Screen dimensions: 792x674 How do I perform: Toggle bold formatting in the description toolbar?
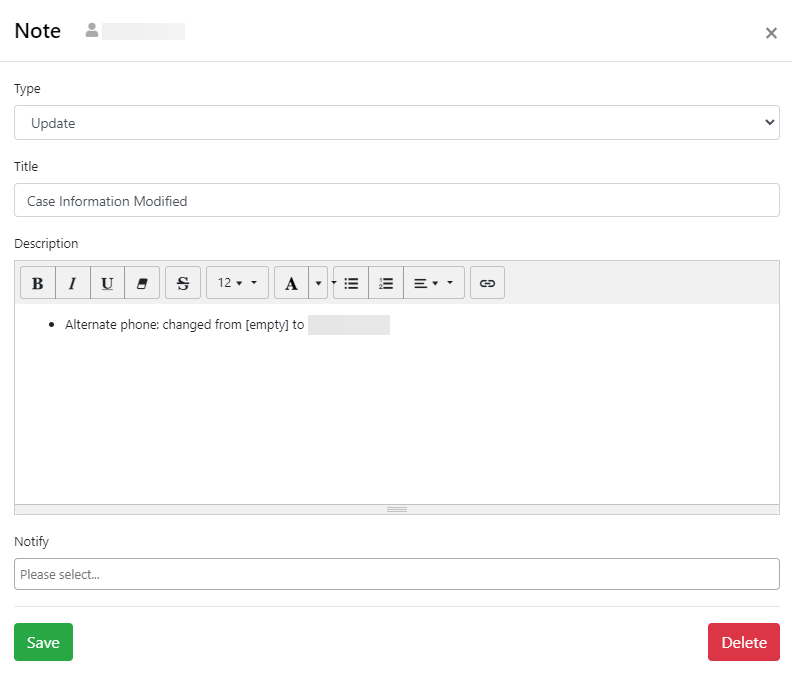38,283
